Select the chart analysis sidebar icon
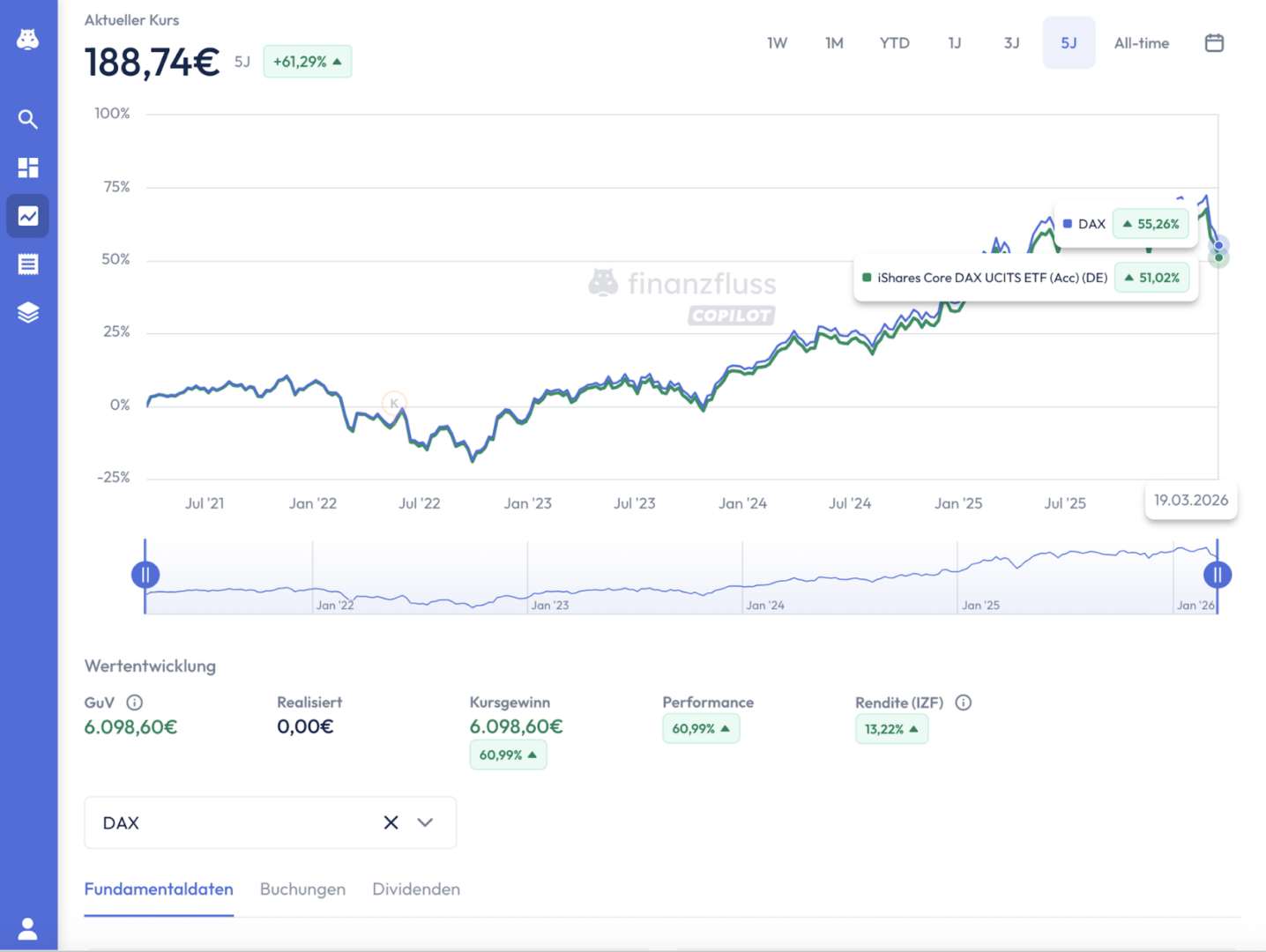The width and height of the screenshot is (1266, 952). 28,216
